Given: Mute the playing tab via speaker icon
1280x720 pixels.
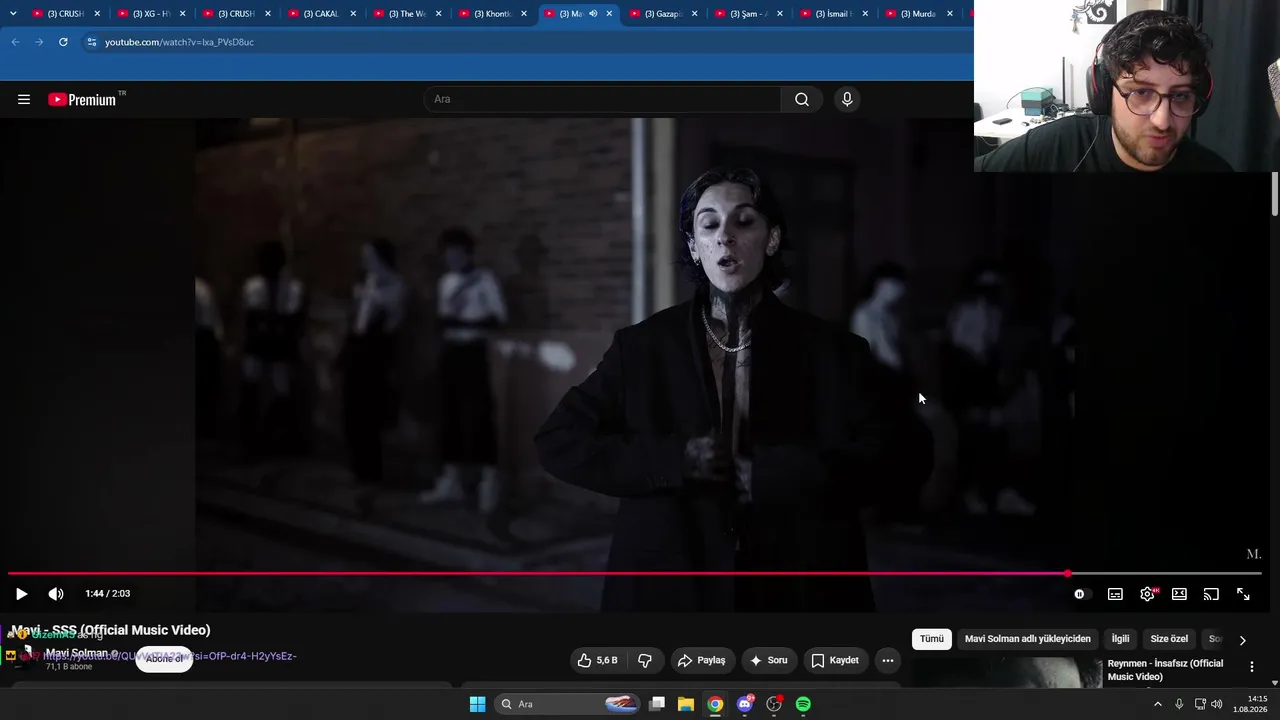Looking at the screenshot, I should click(x=593, y=14).
